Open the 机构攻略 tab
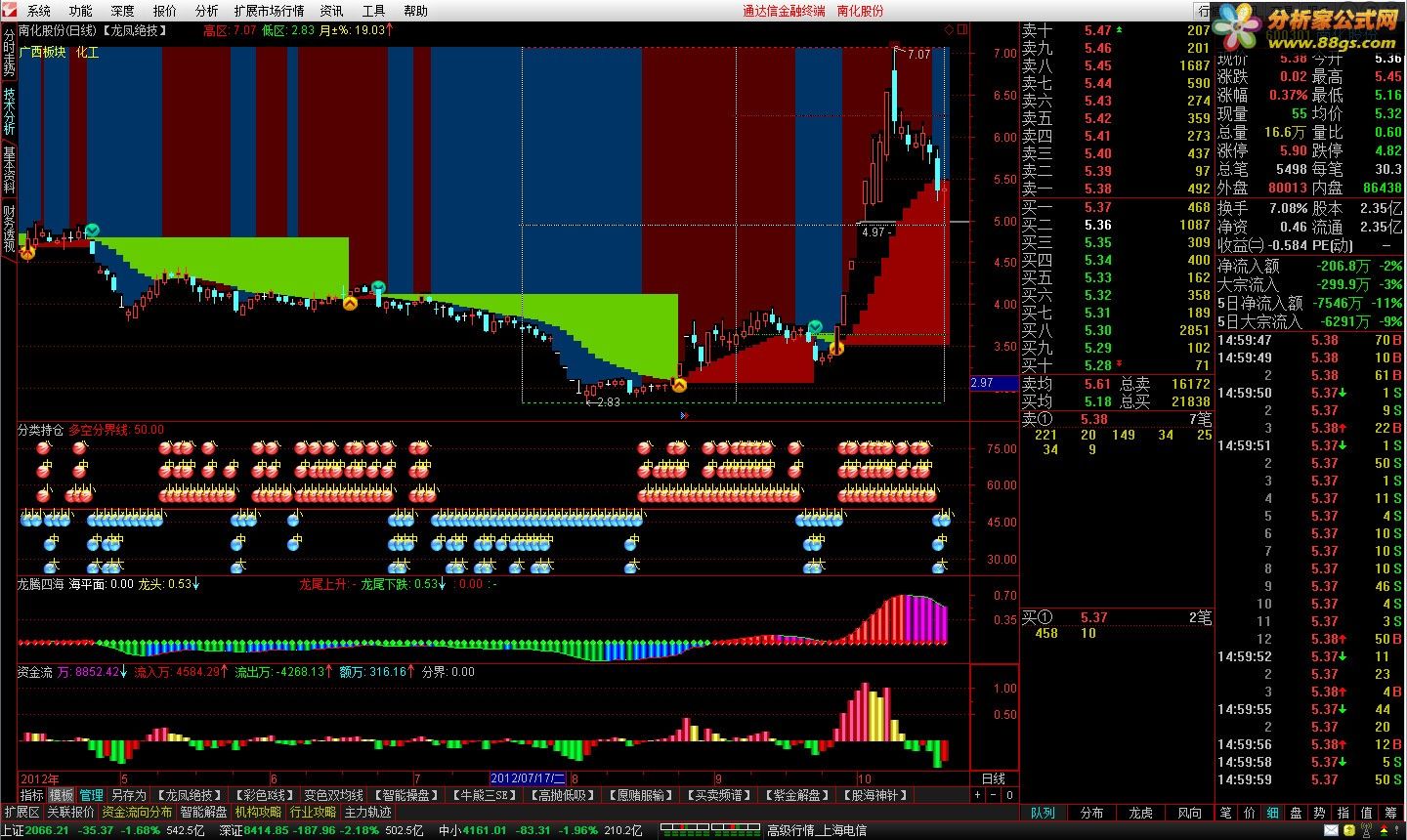The width and height of the screenshot is (1407, 840). point(258,813)
